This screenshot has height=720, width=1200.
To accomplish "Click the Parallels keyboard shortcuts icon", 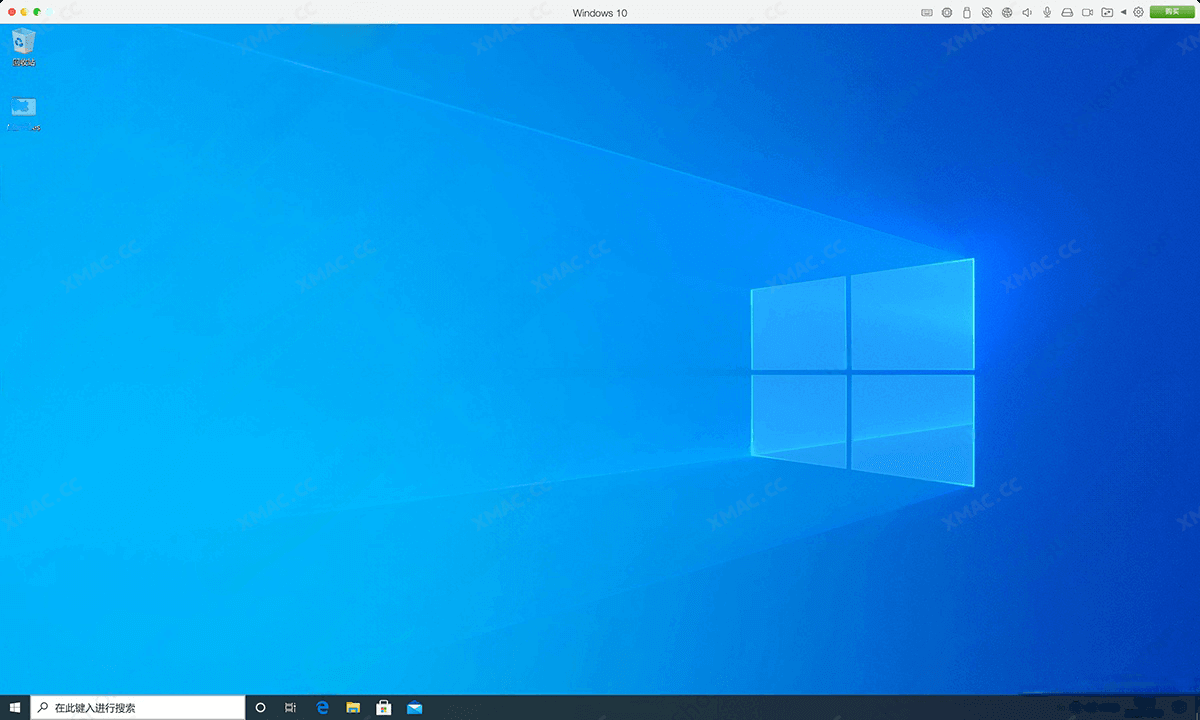I will click(926, 12).
